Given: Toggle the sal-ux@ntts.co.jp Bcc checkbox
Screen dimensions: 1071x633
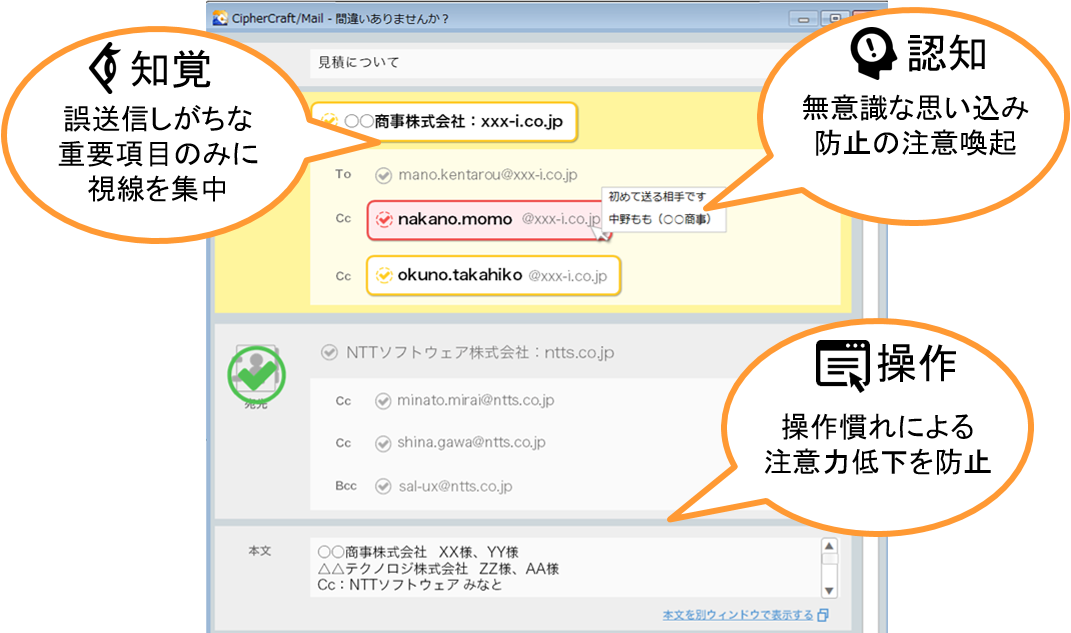Looking at the screenshot, I should pos(382,486).
